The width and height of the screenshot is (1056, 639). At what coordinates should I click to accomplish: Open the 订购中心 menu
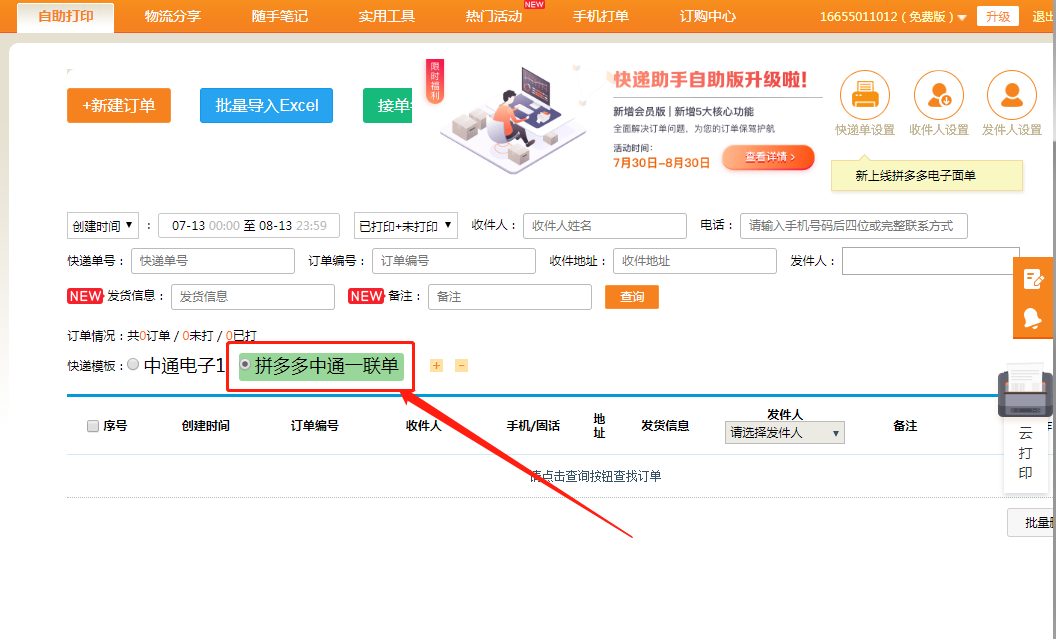pos(708,16)
